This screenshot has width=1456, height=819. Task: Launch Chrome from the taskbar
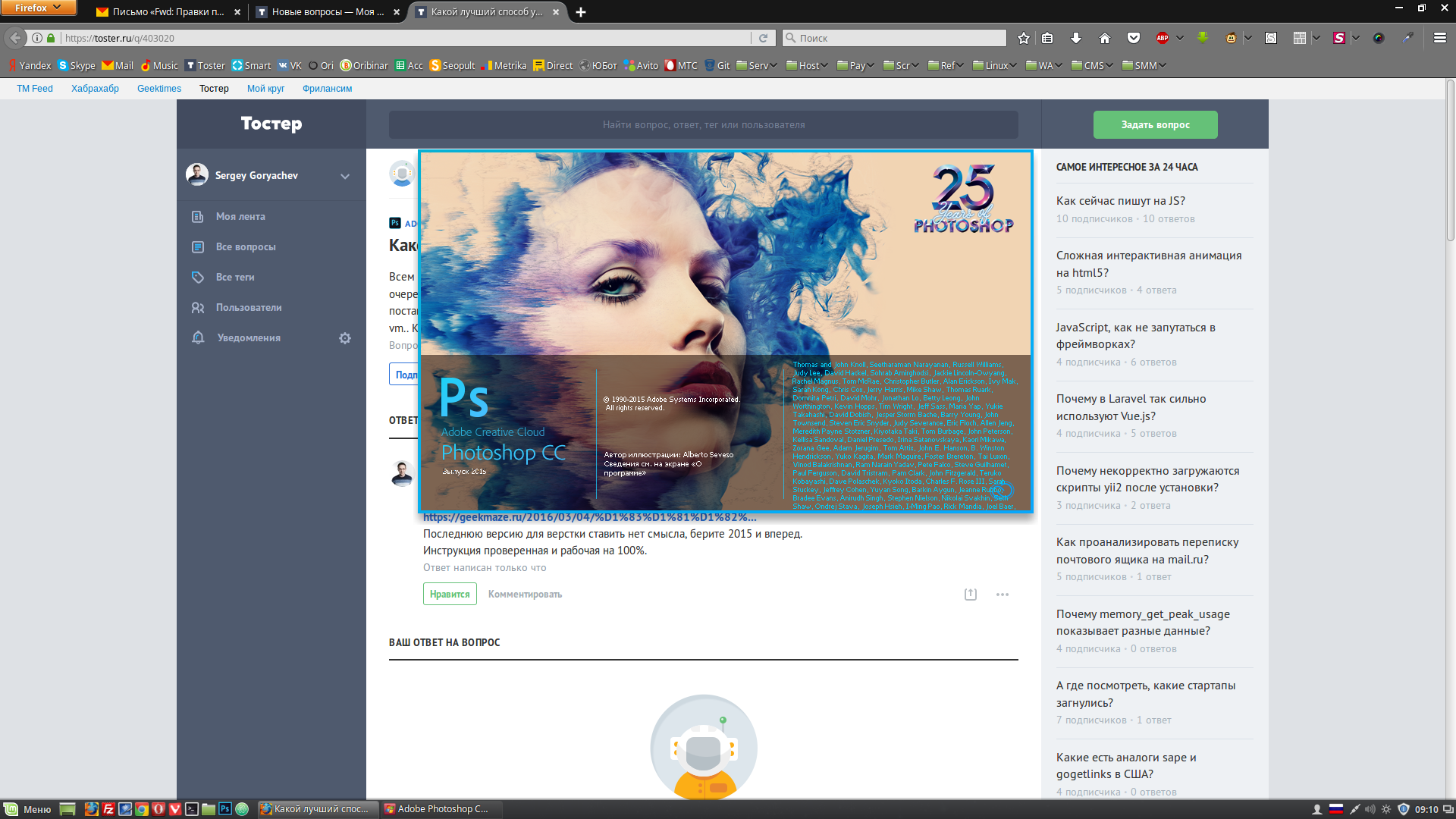pos(142,809)
